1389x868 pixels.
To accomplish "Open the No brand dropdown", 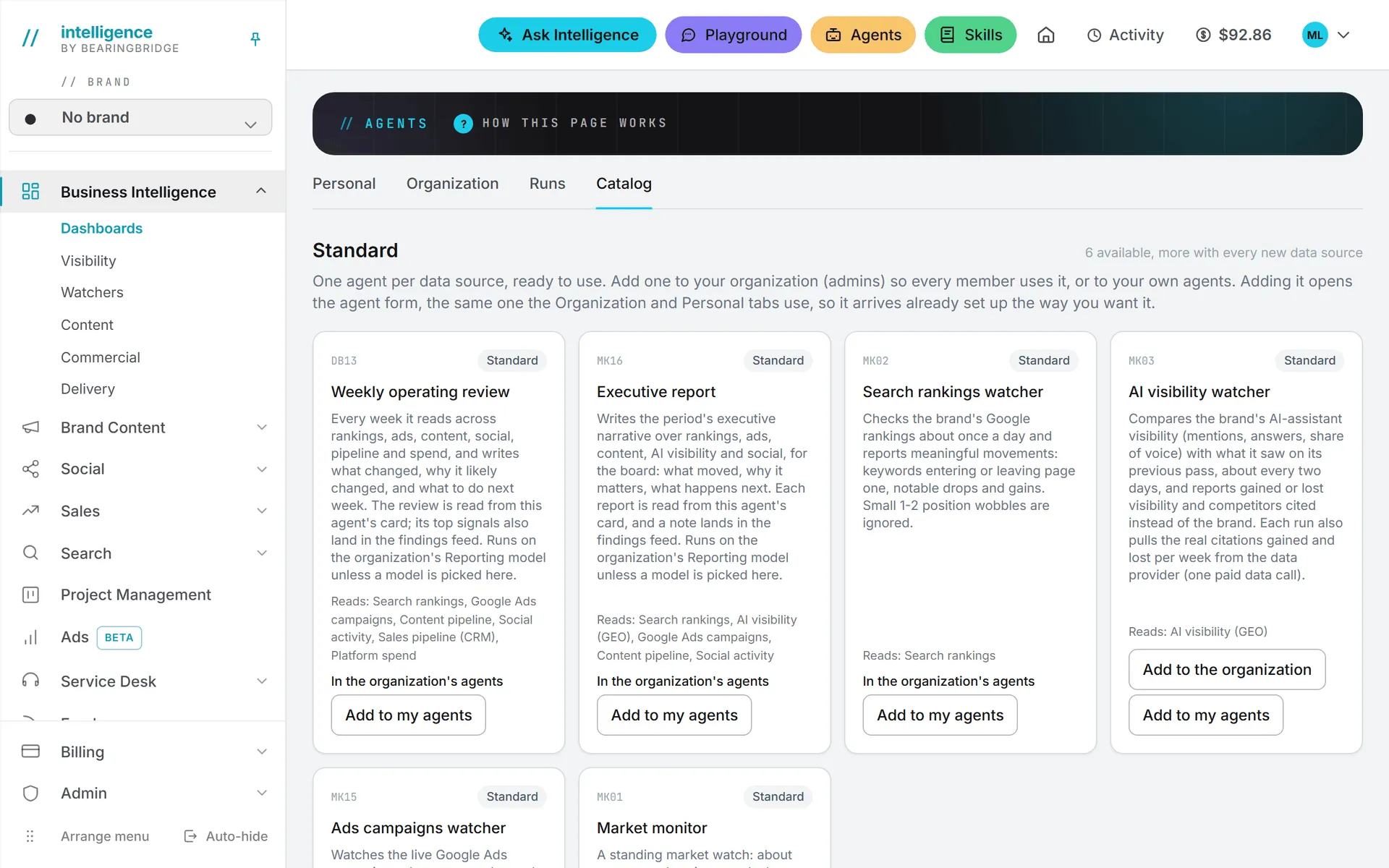I will coord(140,117).
